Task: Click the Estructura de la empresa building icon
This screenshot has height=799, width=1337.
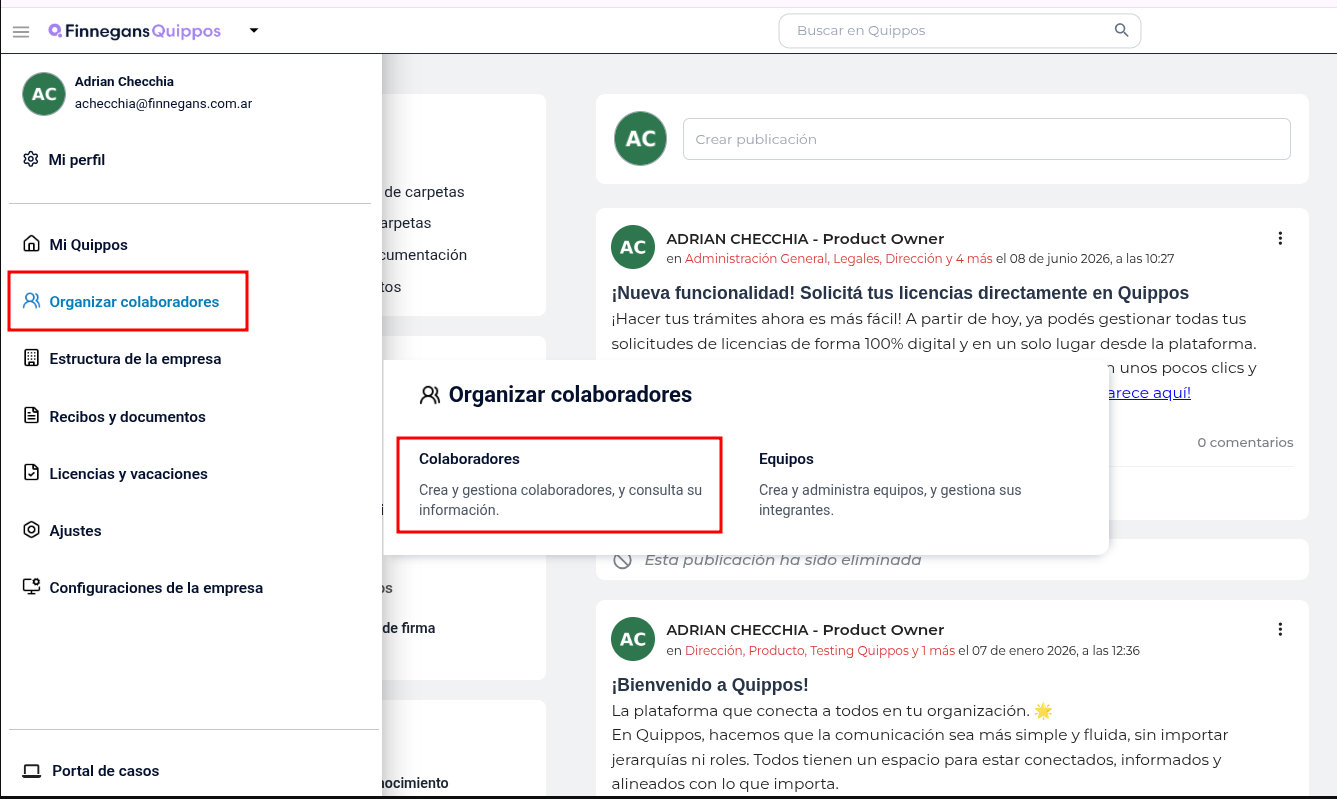Action: (x=31, y=358)
